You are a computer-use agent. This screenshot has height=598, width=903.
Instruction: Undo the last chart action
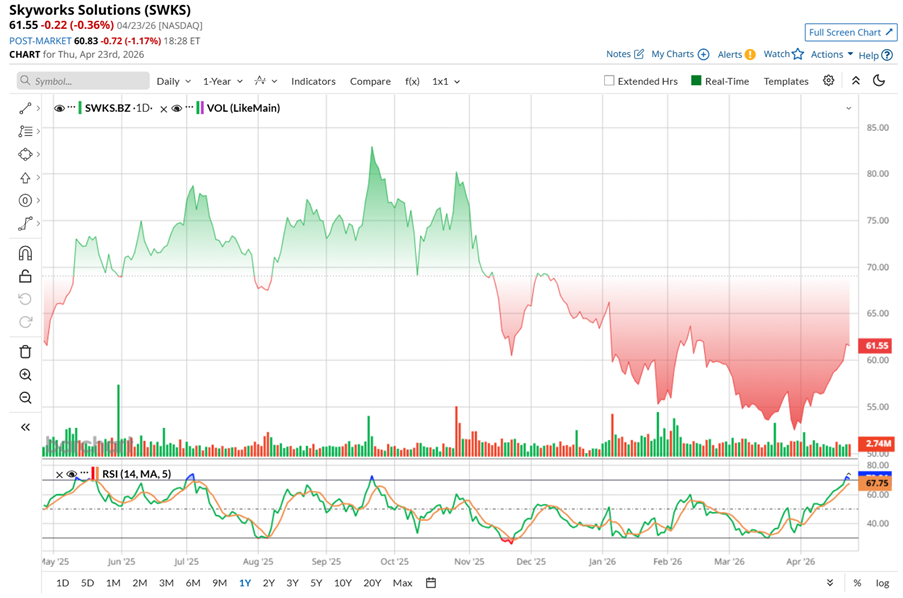(x=25, y=299)
